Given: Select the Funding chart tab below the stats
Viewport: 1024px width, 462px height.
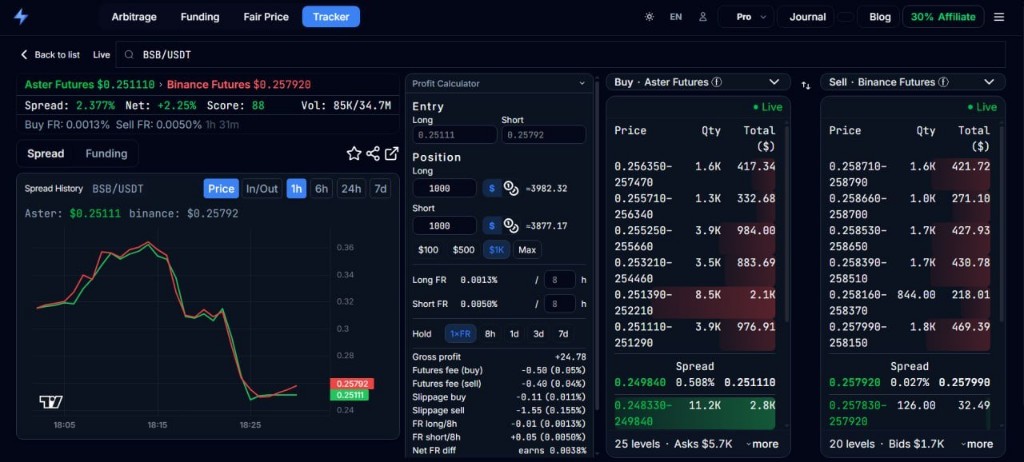Looking at the screenshot, I should [x=106, y=154].
